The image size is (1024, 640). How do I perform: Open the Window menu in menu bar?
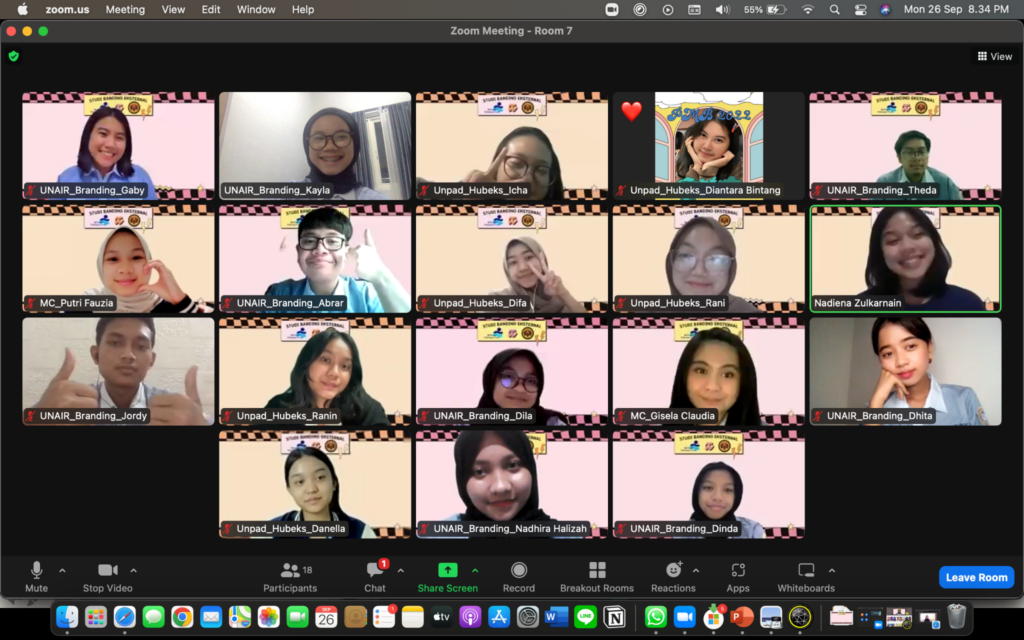(x=256, y=9)
